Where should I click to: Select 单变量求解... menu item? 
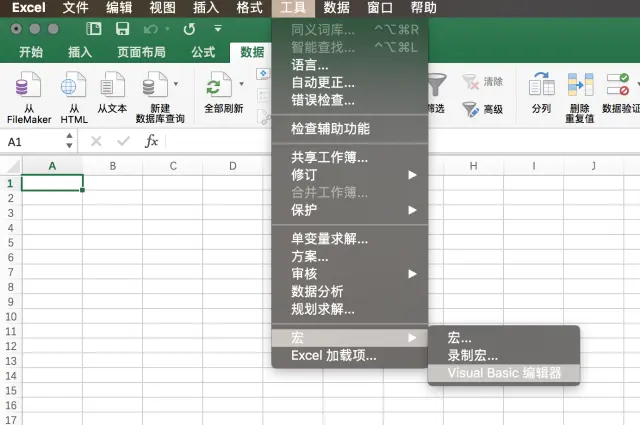[x=350, y=238]
